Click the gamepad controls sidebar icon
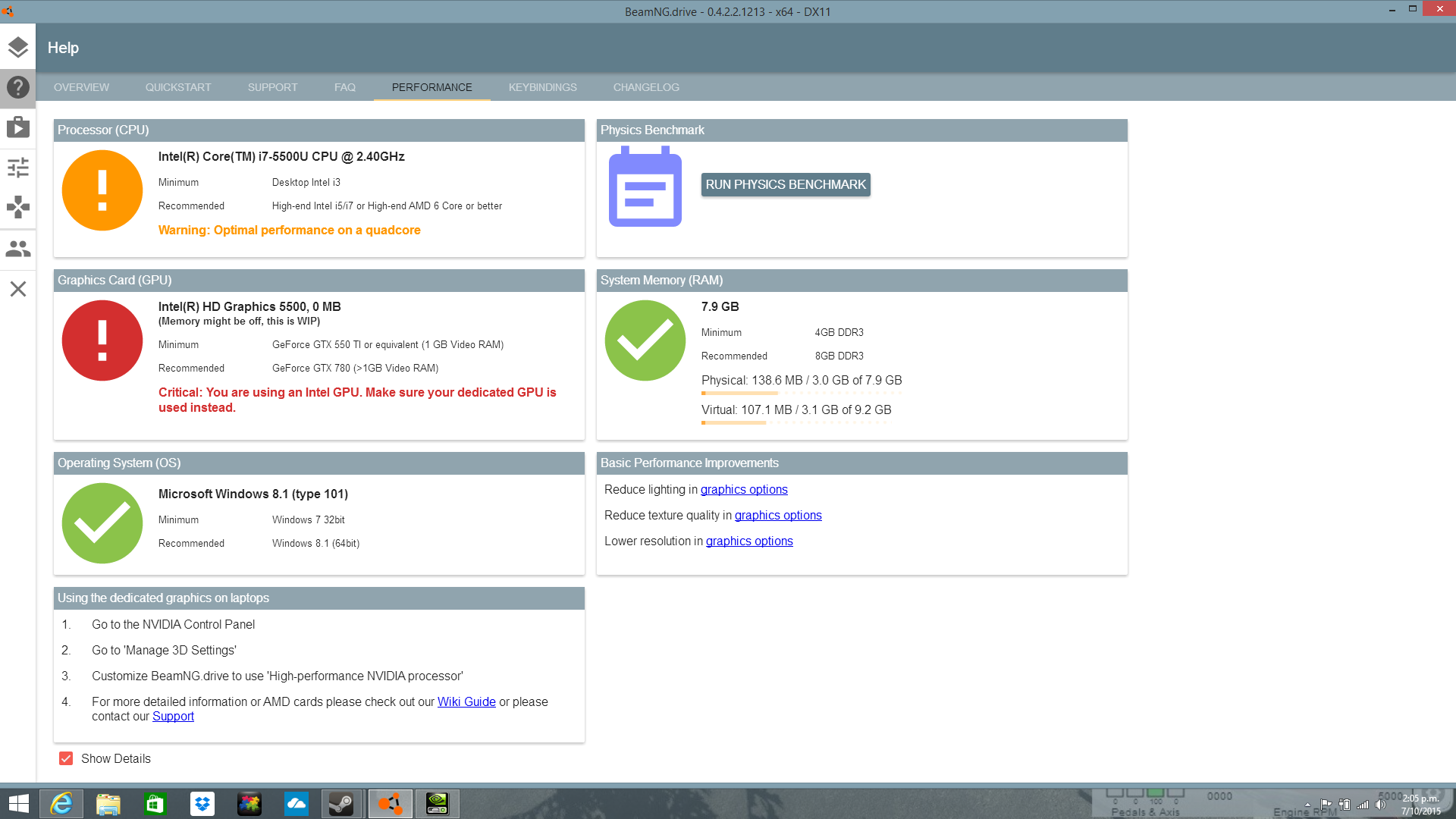This screenshot has height=819, width=1456. click(17, 207)
